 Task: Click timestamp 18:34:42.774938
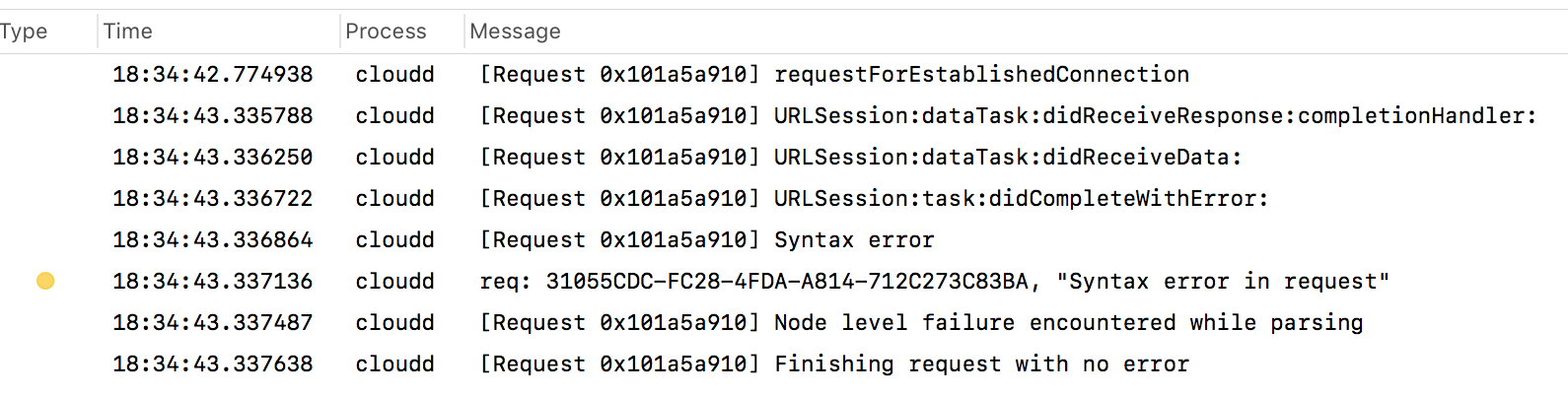coord(213,74)
